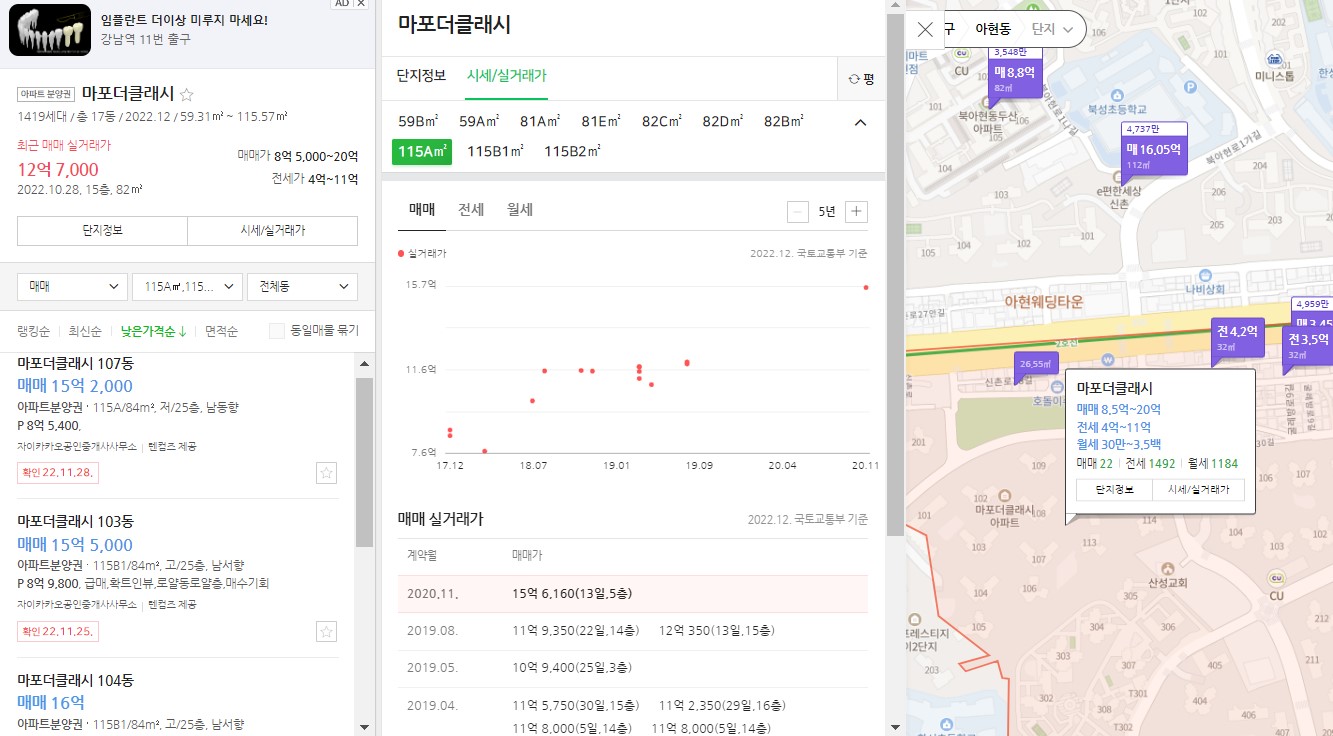
Task: Select area type 59B㎡
Action: 418,122
